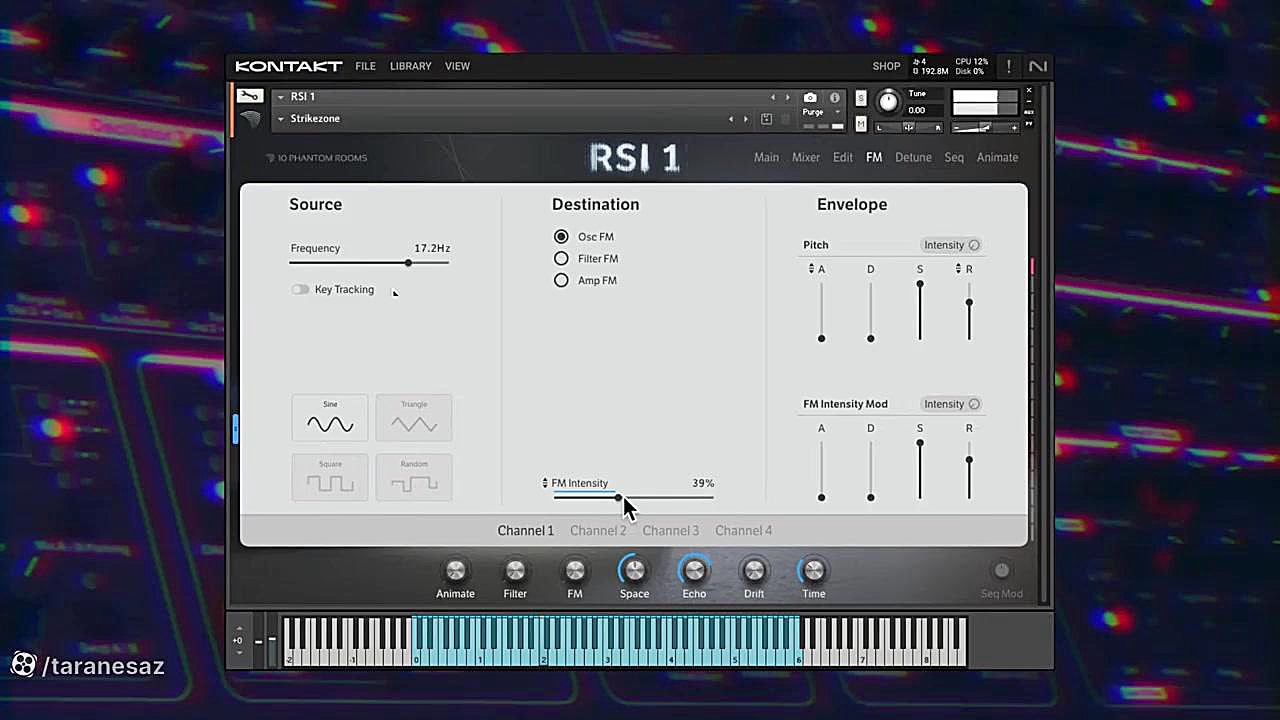Open the LIBRARY menu

coord(411,66)
